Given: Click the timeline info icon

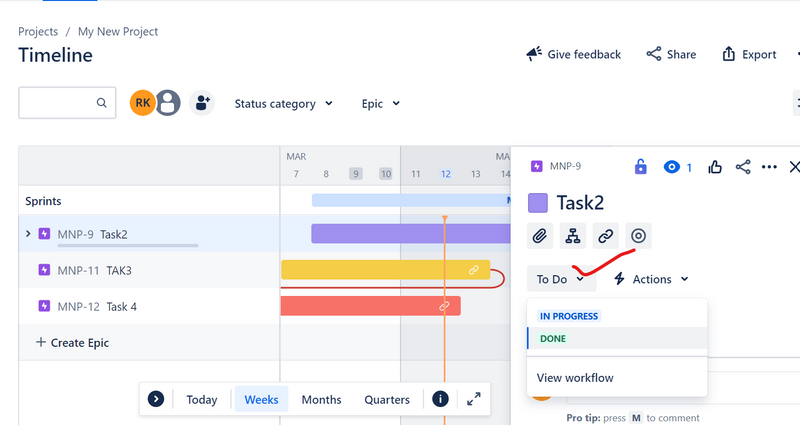Looking at the screenshot, I should click(x=440, y=399).
